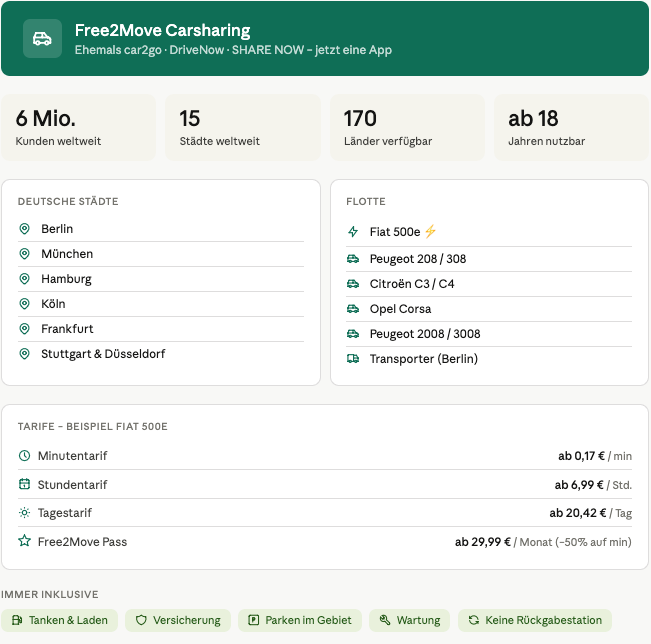Click the Peugeot 208 / 308 name
The height and width of the screenshot is (644, 651).
coord(418,259)
